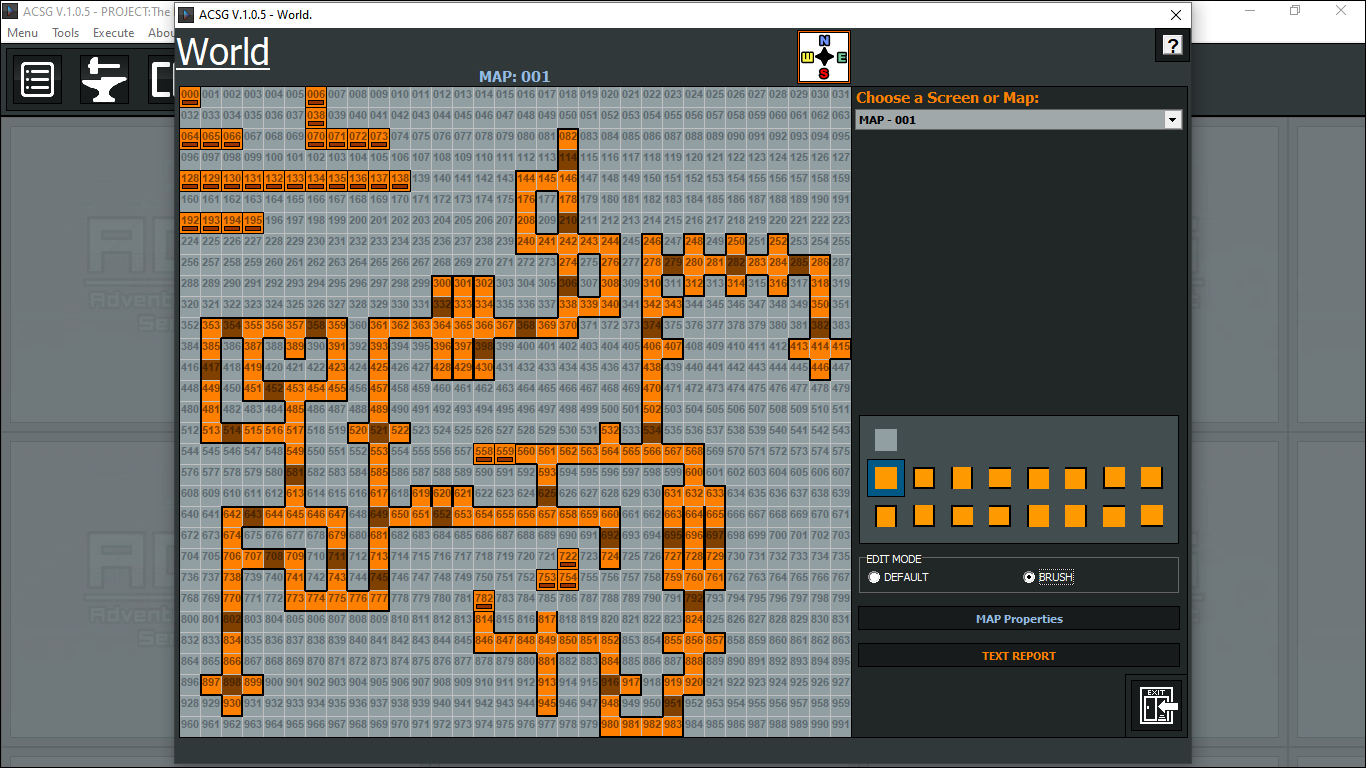Viewport: 1366px width, 768px height.
Task: Pick the tile with left and right walls
Action: tap(962, 478)
